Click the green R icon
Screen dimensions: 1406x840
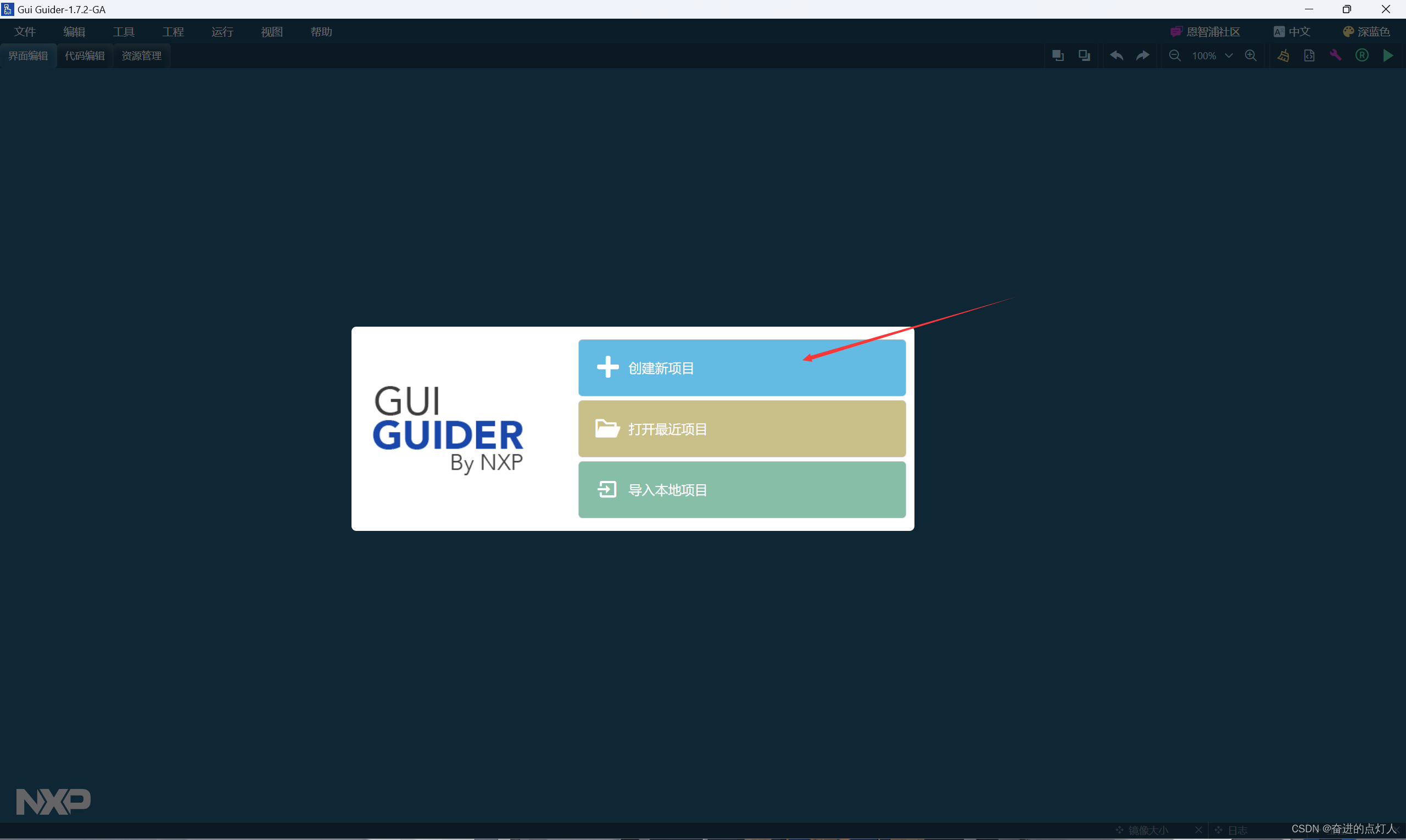(1362, 55)
